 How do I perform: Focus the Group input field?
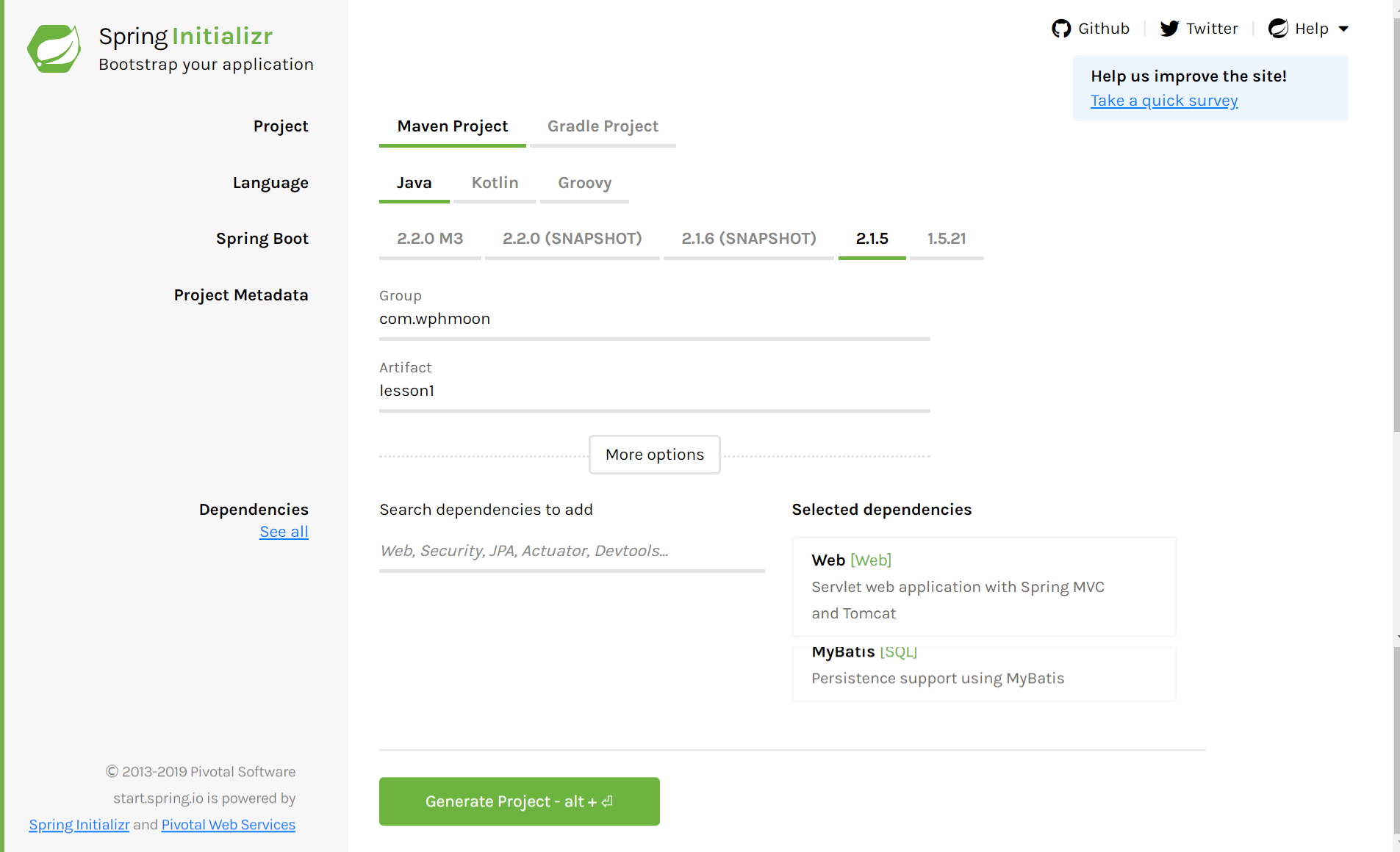[x=654, y=319]
